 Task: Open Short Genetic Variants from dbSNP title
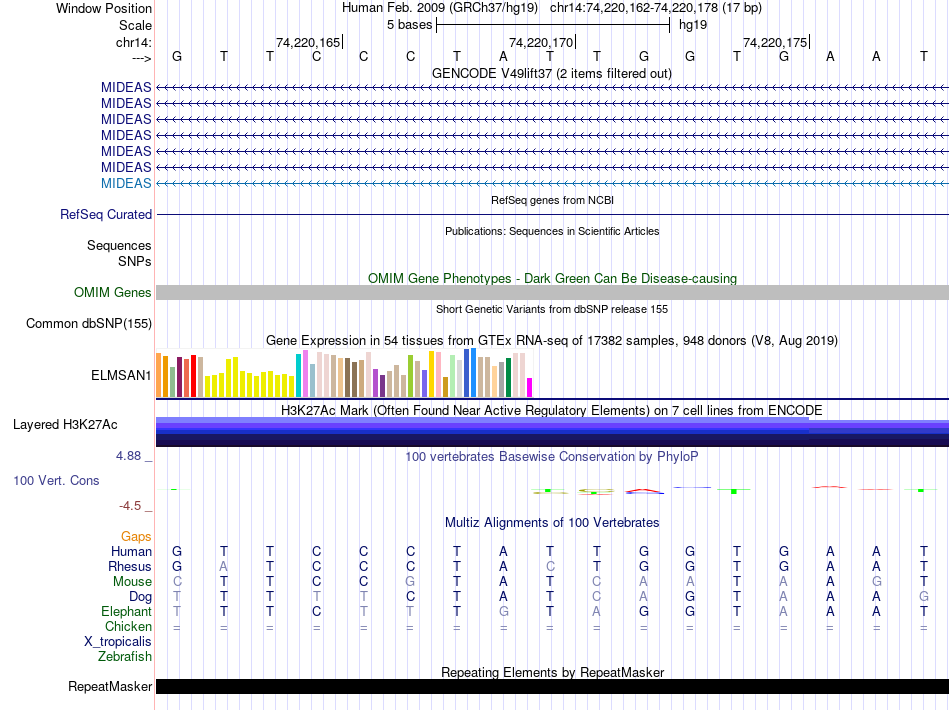click(552, 309)
